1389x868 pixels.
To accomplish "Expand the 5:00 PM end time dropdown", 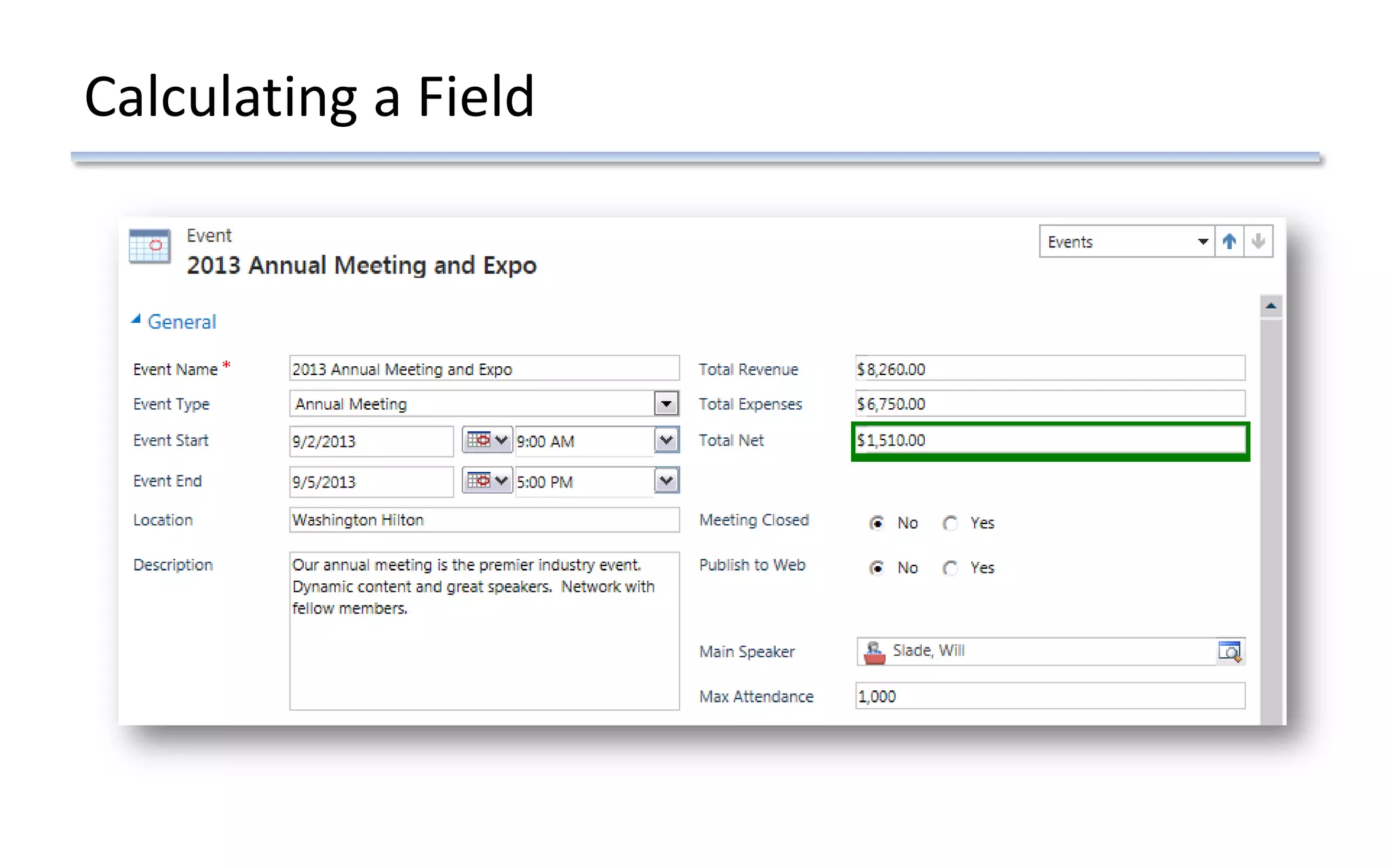I will (x=666, y=481).
